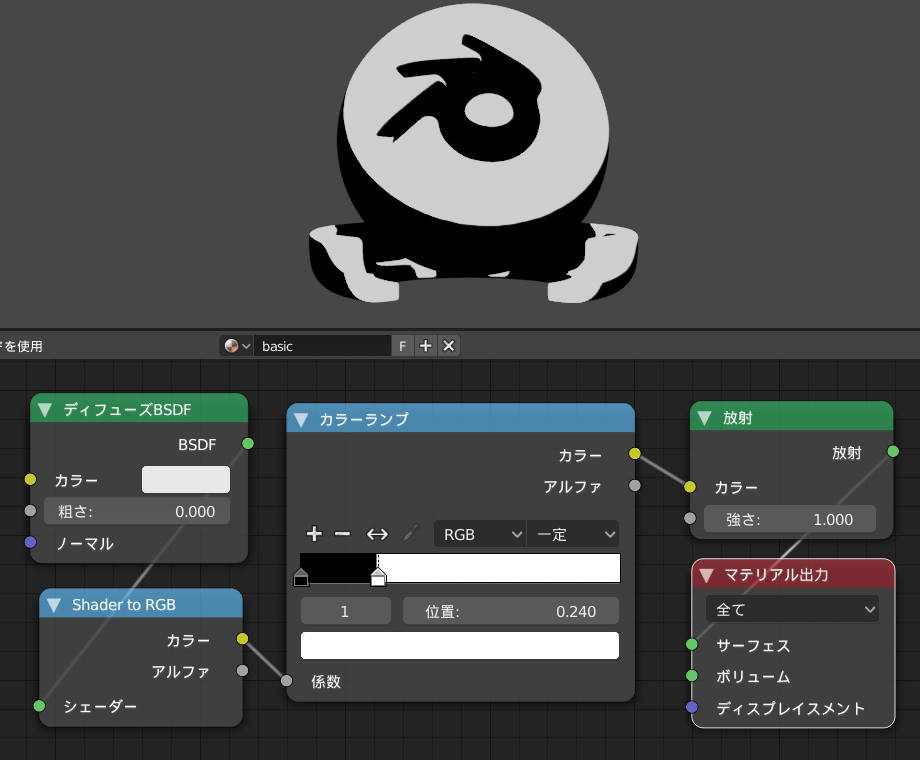Image resolution: width=920 pixels, height=760 pixels.
Task: Click the 粗さ input socket
Action: 31,511
